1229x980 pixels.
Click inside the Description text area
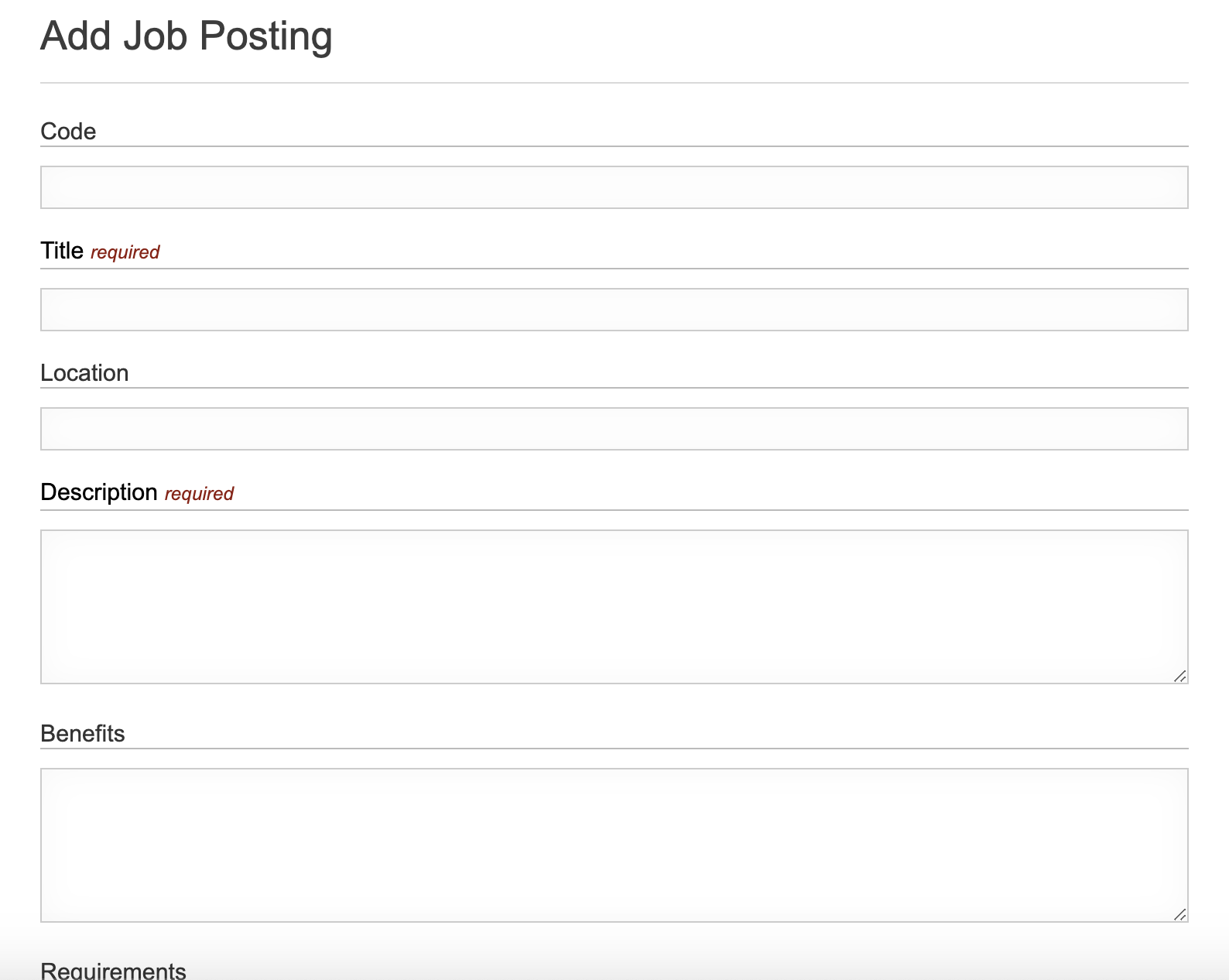pyautogui.click(x=614, y=607)
